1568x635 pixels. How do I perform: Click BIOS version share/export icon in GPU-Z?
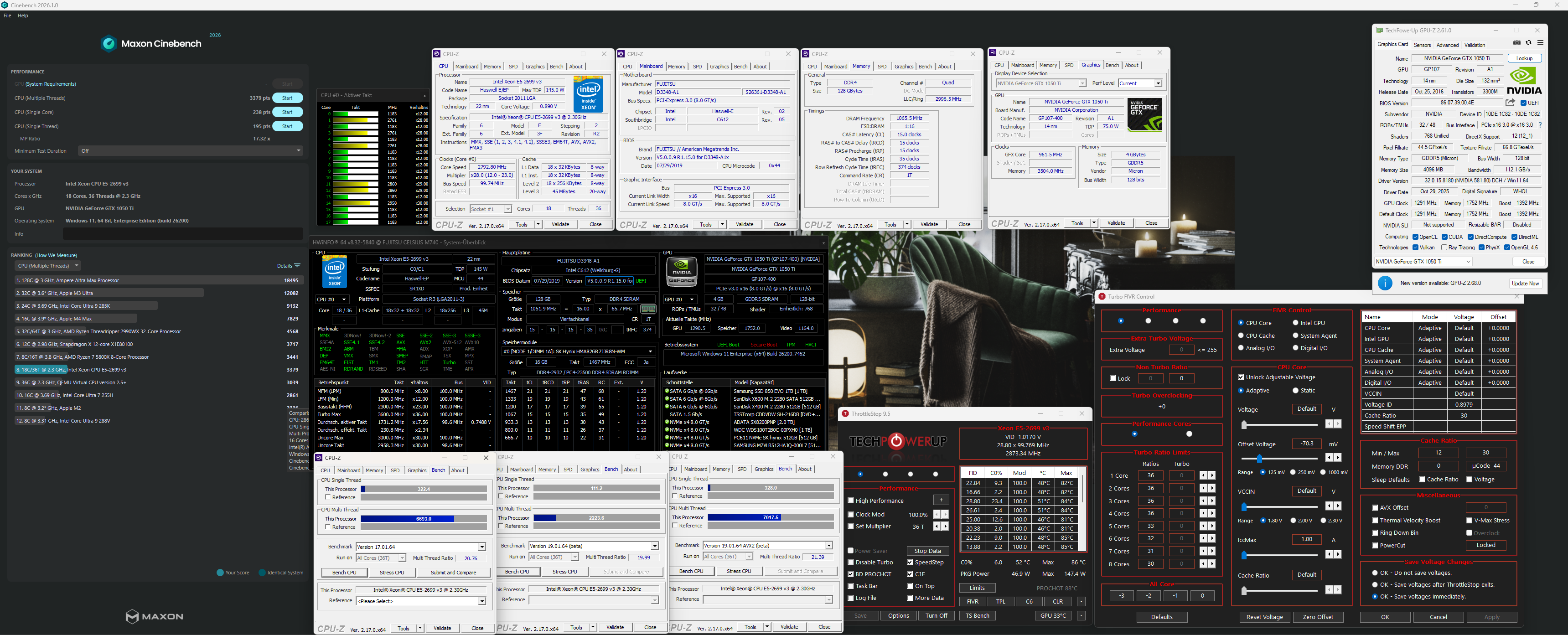click(x=1510, y=102)
